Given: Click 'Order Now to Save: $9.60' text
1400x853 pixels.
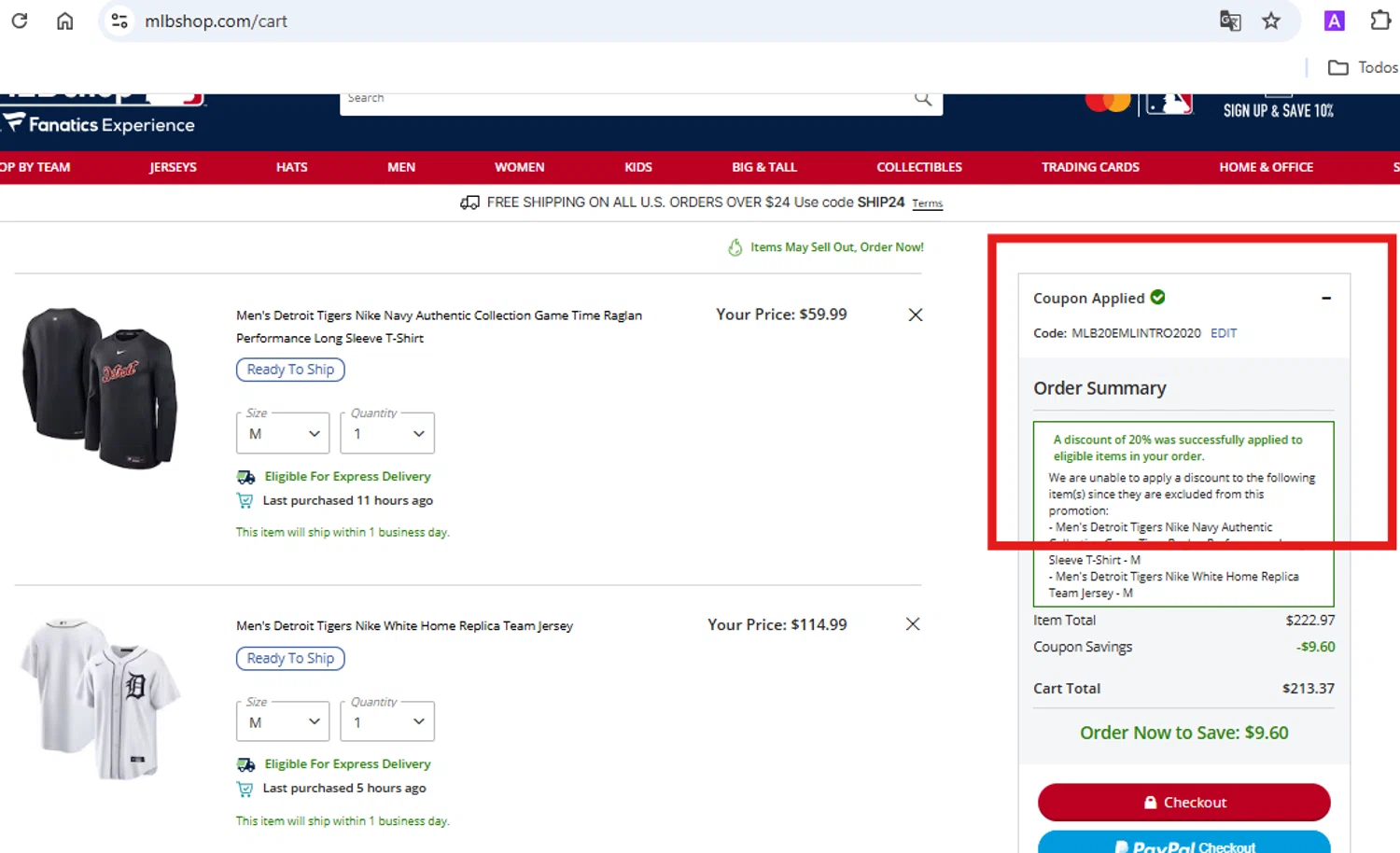Looking at the screenshot, I should 1183,734.
